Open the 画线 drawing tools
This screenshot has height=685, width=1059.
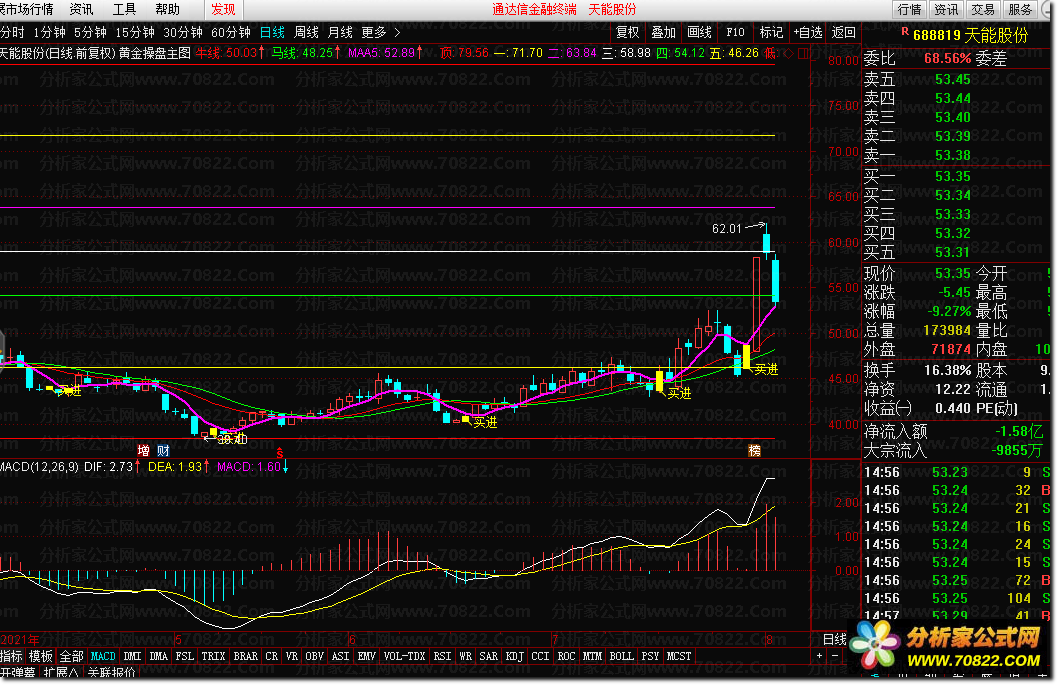[700, 32]
